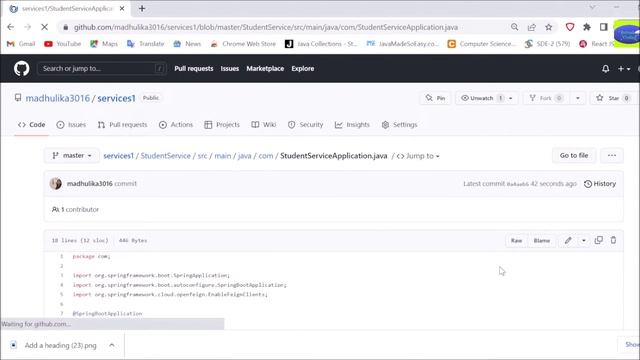Image resolution: width=640 pixels, height=360 pixels.
Task: Open the Projects tab
Action: (222, 124)
